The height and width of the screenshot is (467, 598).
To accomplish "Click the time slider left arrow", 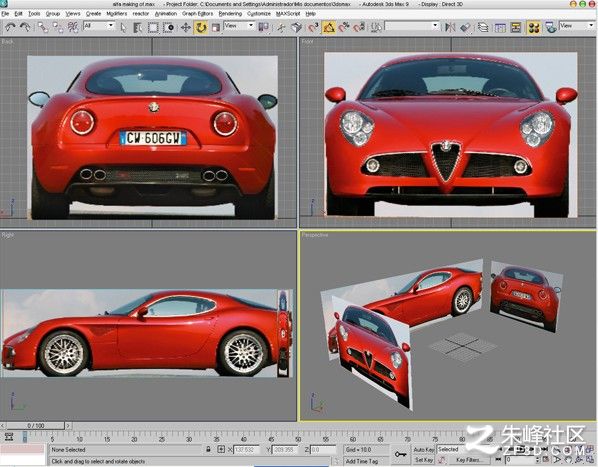I will pyautogui.click(x=3, y=425).
